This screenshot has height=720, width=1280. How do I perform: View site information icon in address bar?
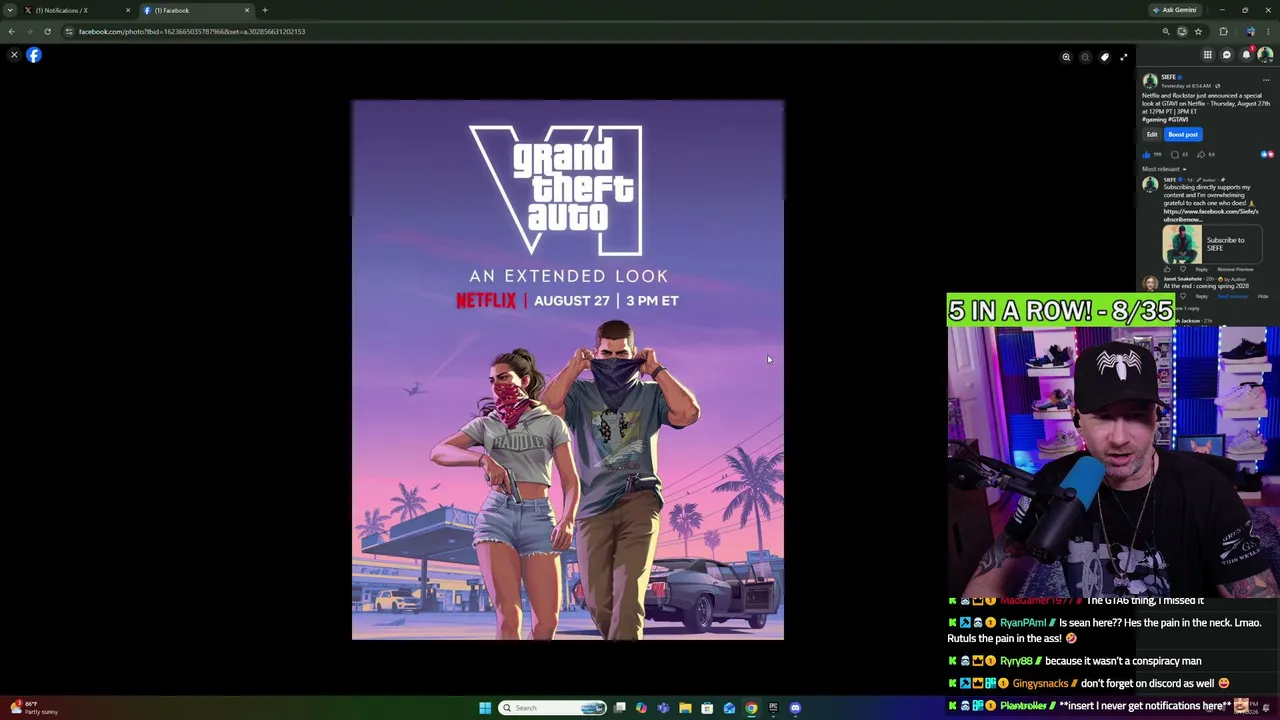click(x=69, y=31)
